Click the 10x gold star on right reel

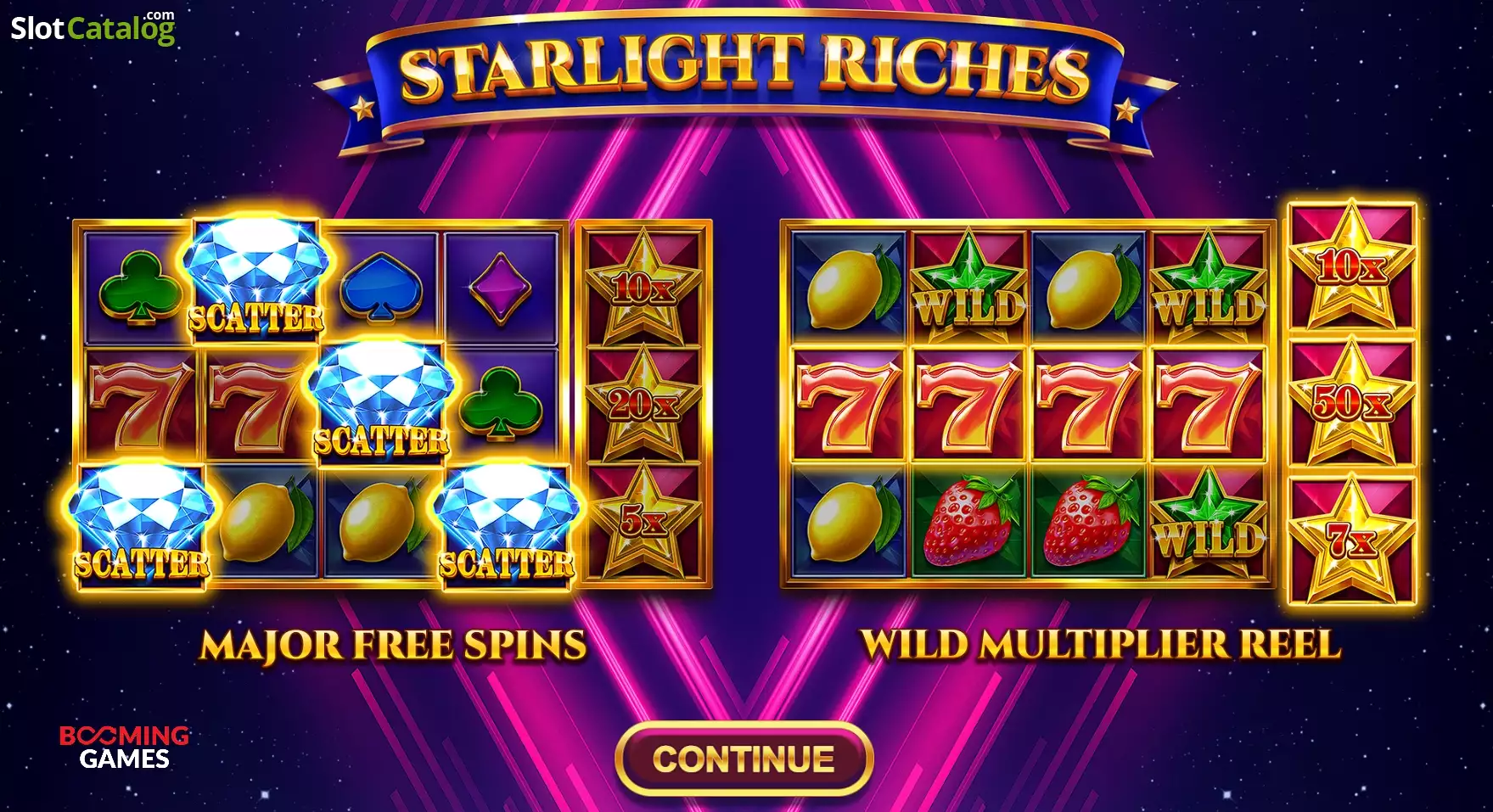tap(1352, 266)
